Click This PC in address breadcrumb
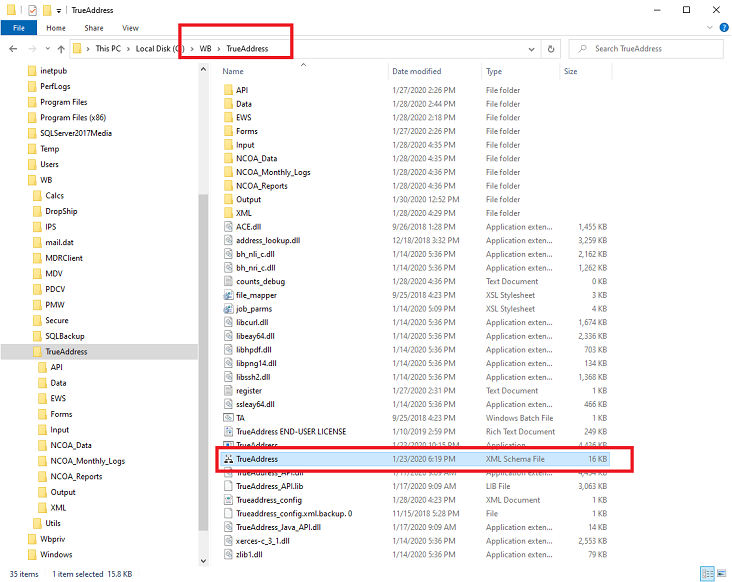The image size is (732, 582). pyautogui.click(x=108, y=49)
